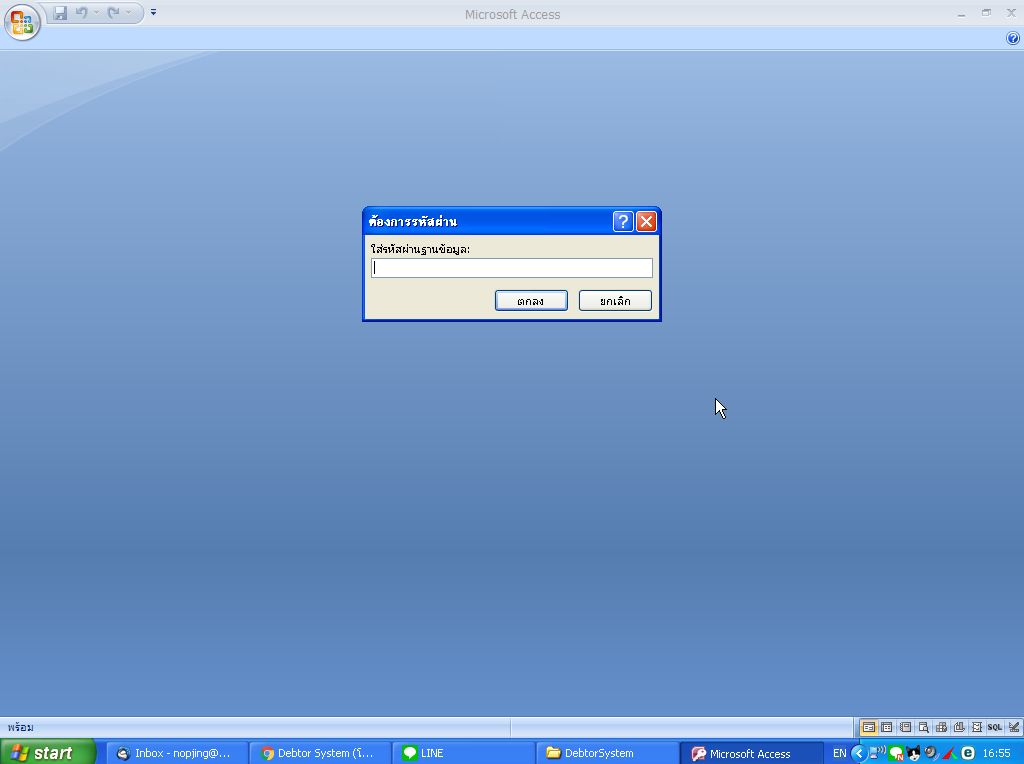Open the Office Button menu
Viewport: 1024px width, 764px height.
point(22,22)
